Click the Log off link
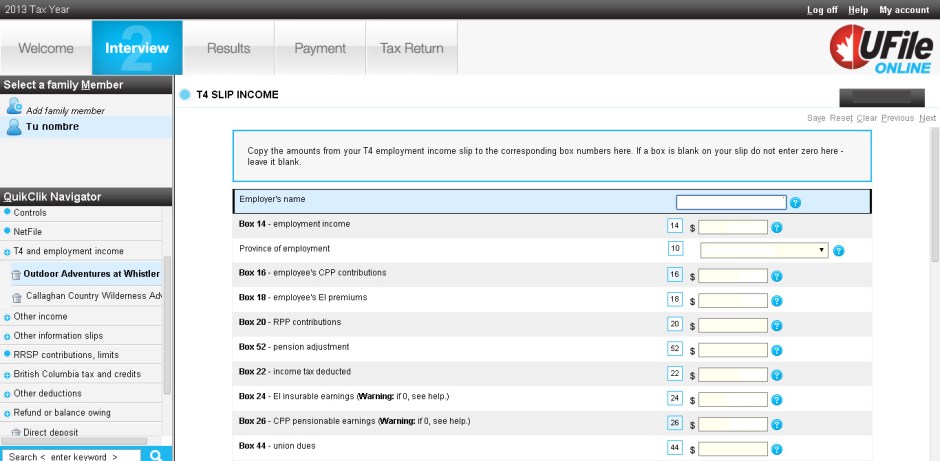Image resolution: width=940 pixels, height=461 pixels. pyautogui.click(x=822, y=10)
